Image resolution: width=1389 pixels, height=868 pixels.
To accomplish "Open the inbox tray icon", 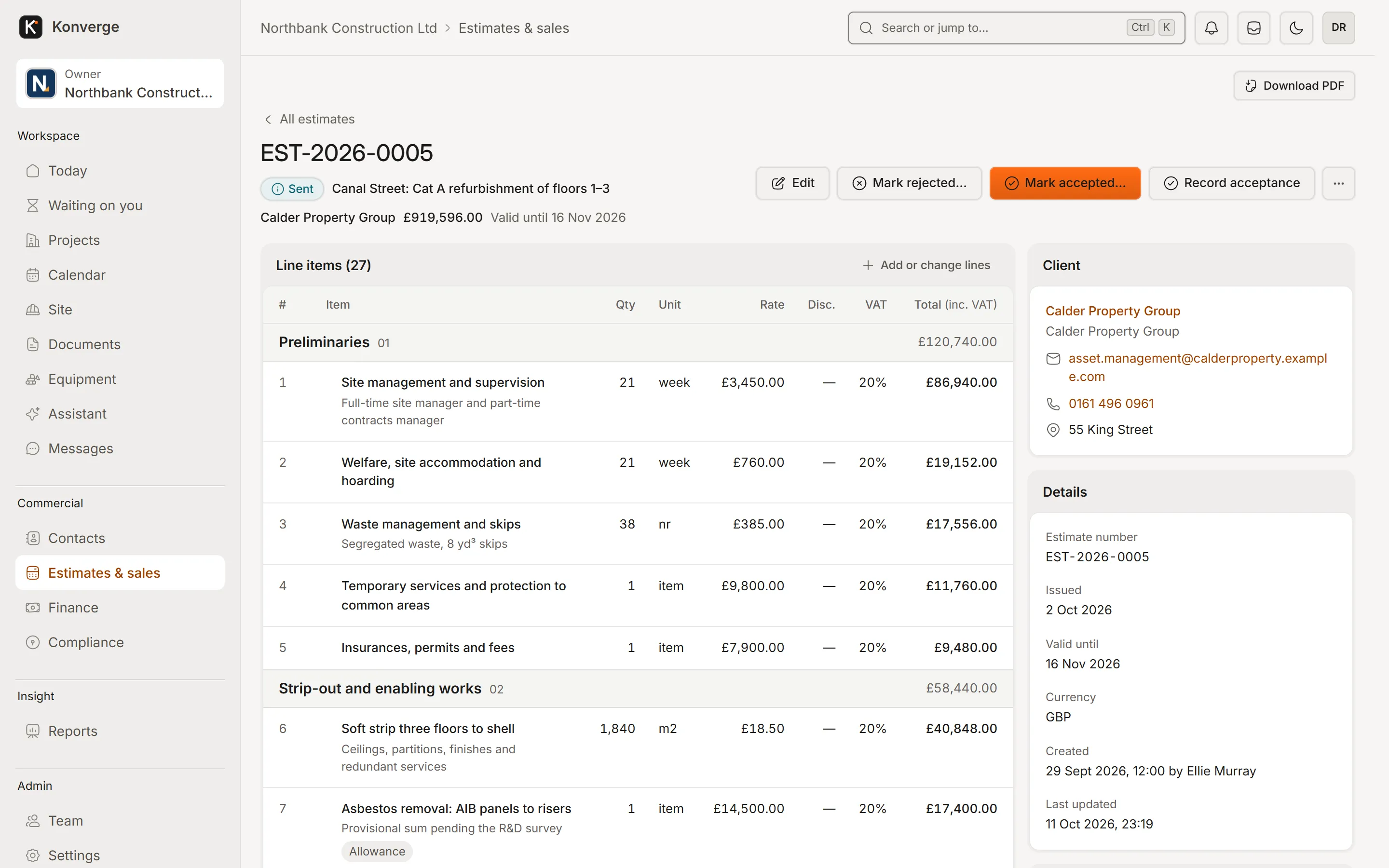I will point(1253,27).
